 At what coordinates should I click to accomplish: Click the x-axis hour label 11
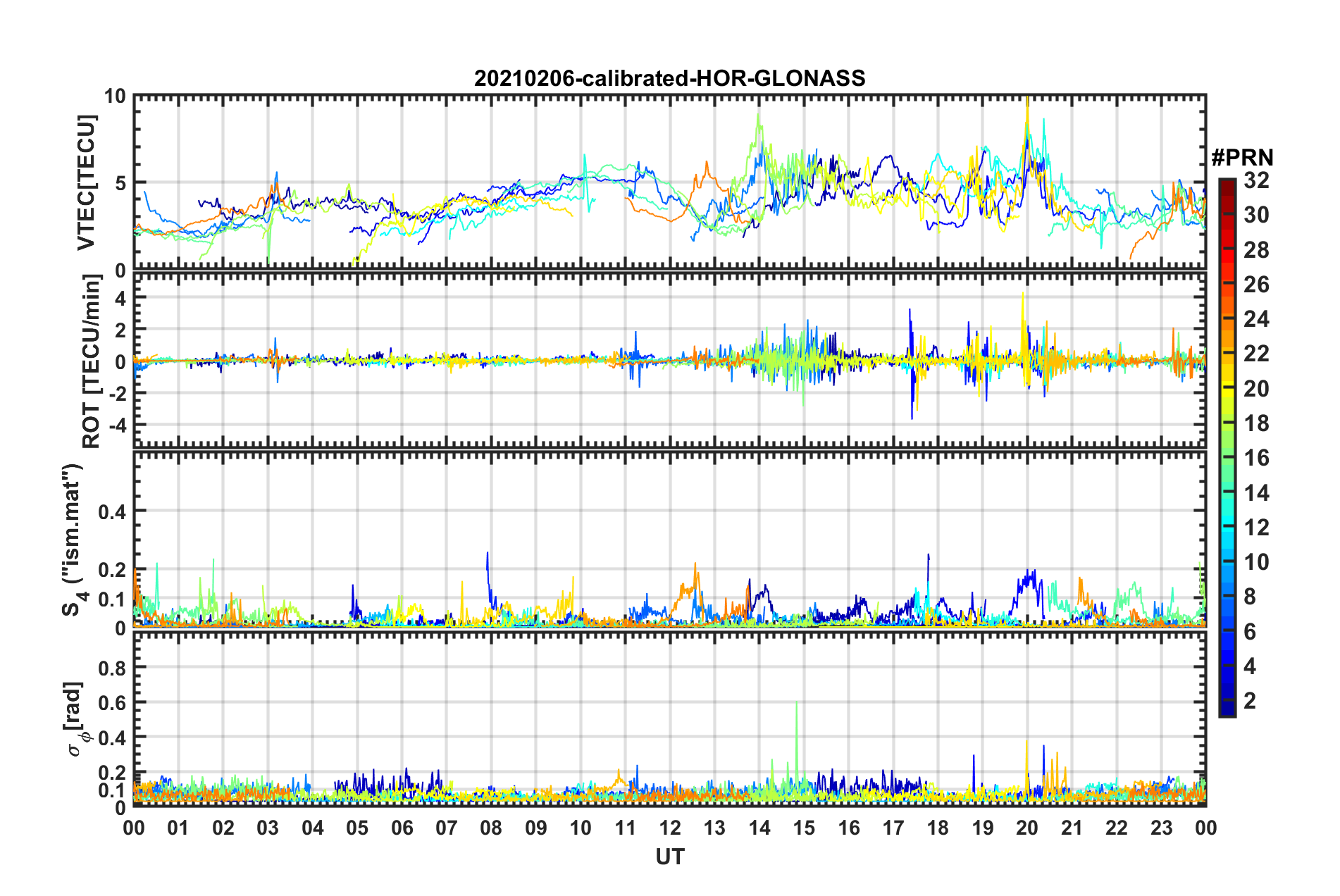click(626, 828)
